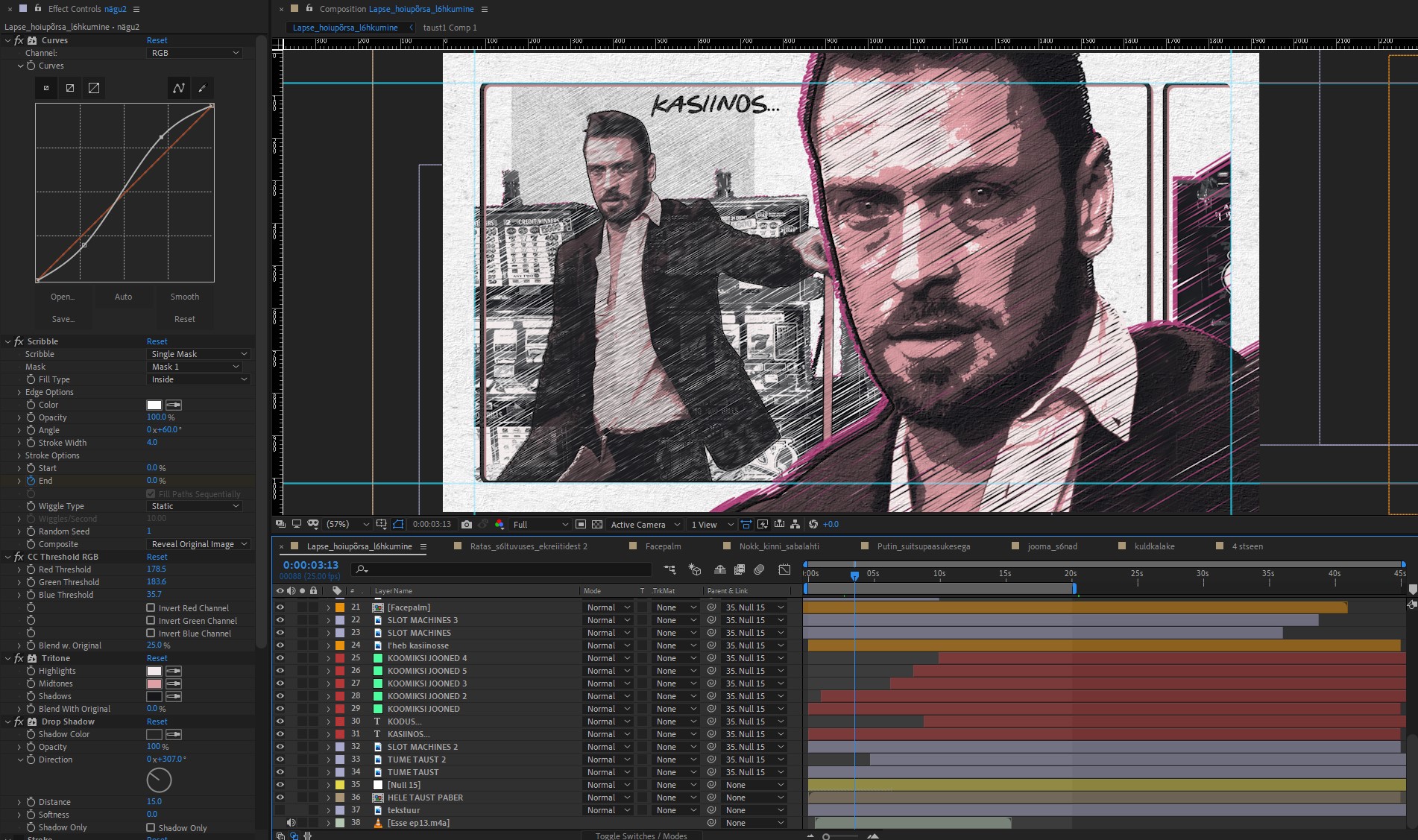Enable the Invert Red Channel checkbox
Viewport: 1418px width, 840px height.
(151, 608)
